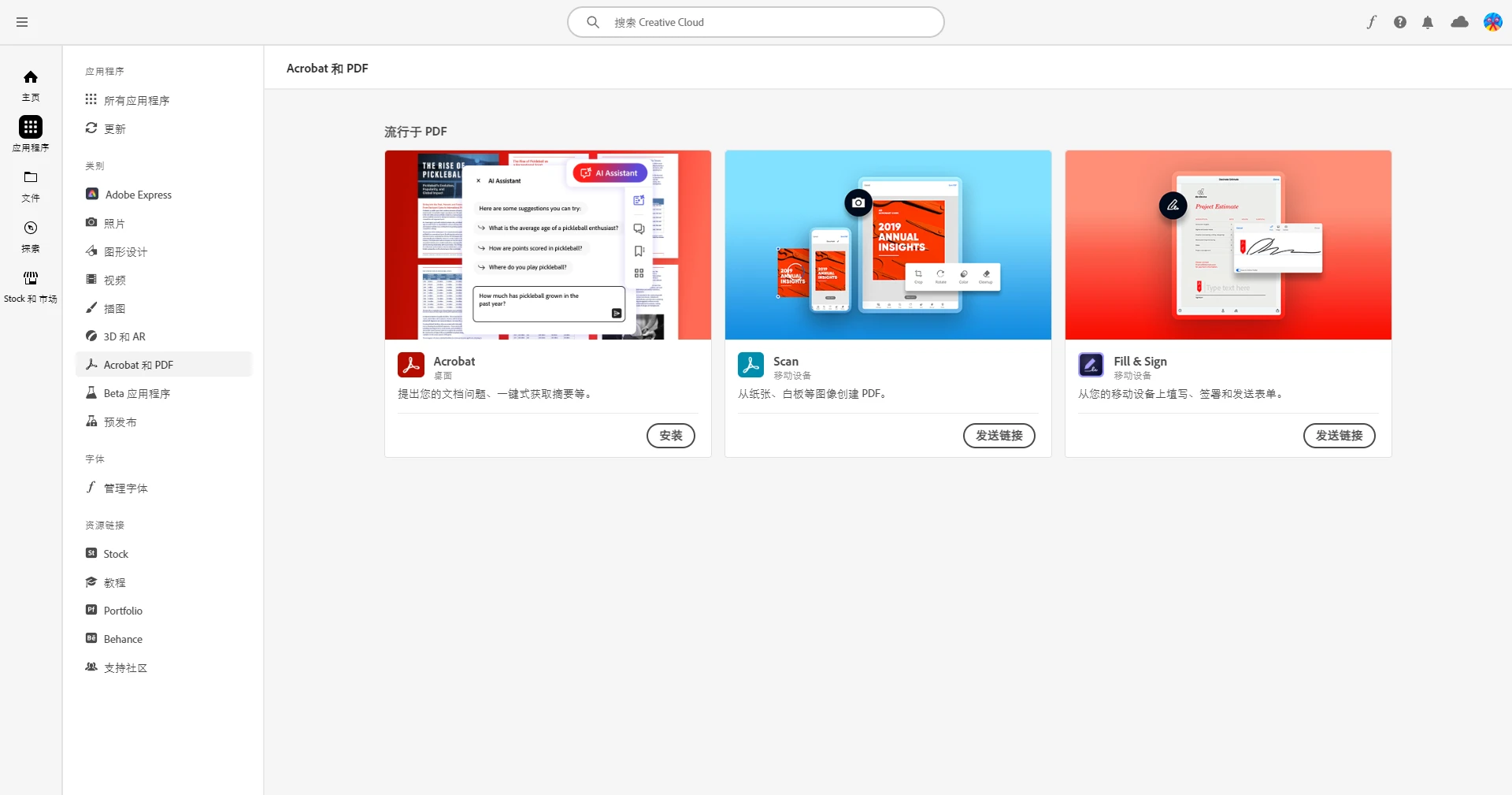
Task: Open the Acrobat AI Assistant preview image
Action: [548, 245]
